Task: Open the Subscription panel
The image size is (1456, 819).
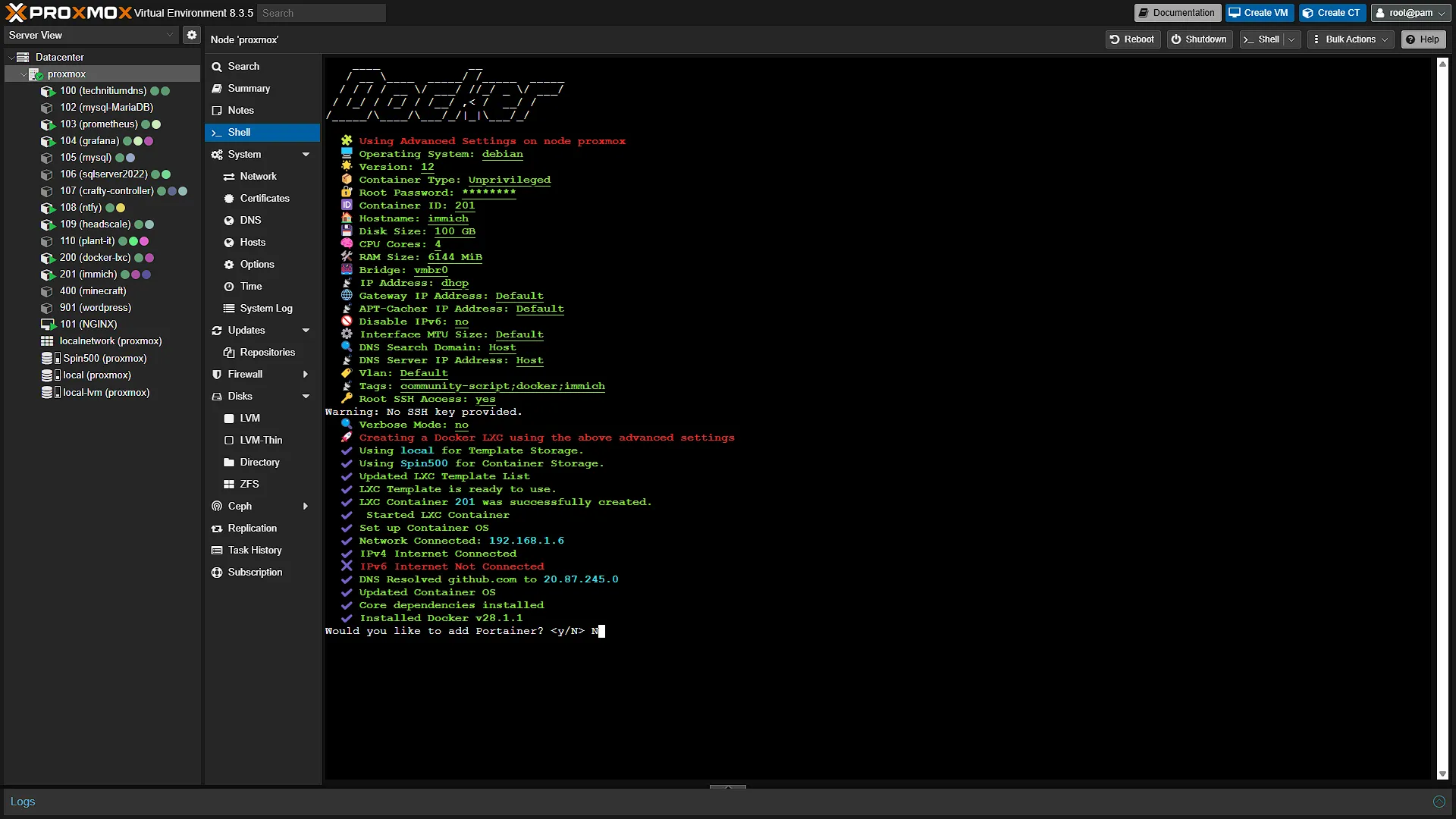Action: [262, 573]
